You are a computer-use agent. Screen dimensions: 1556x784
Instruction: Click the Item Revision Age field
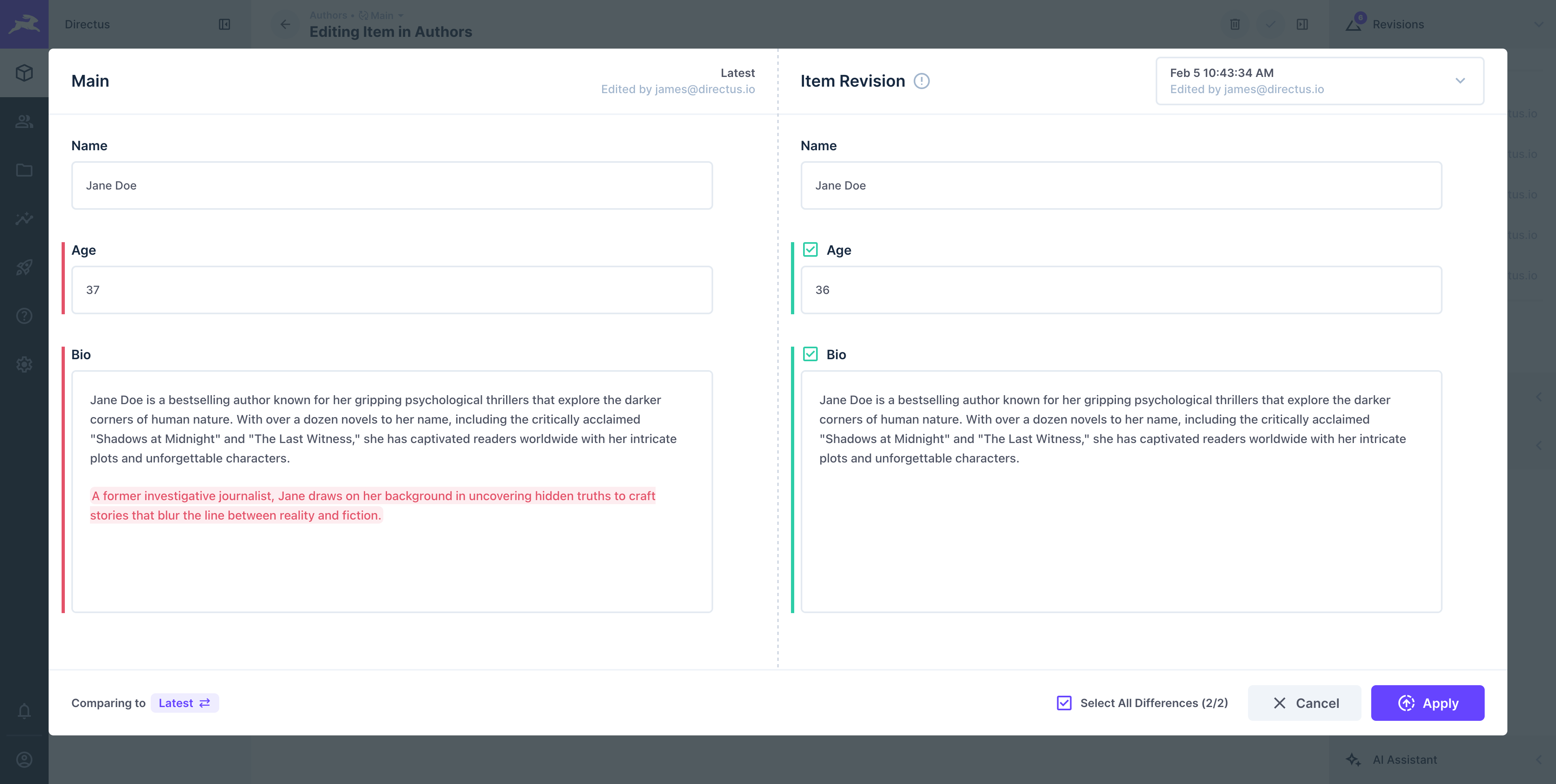coord(1120,290)
